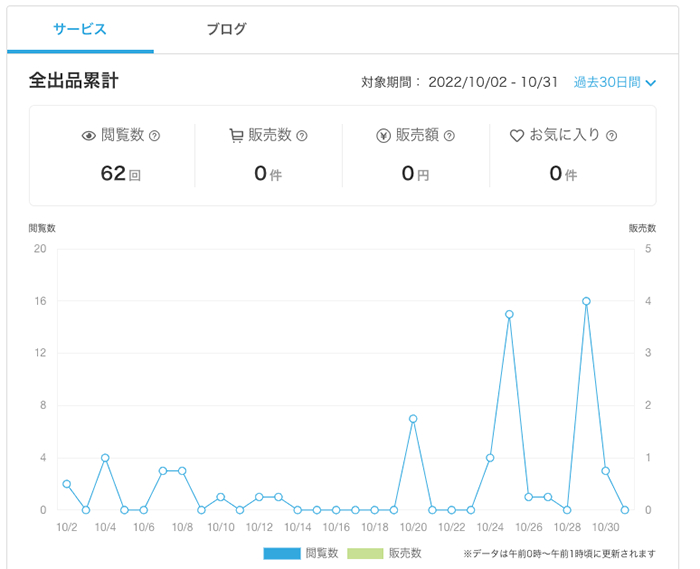Click the yen icon beside 販売額
Viewport: 700px width, 569px height.
pos(383,135)
